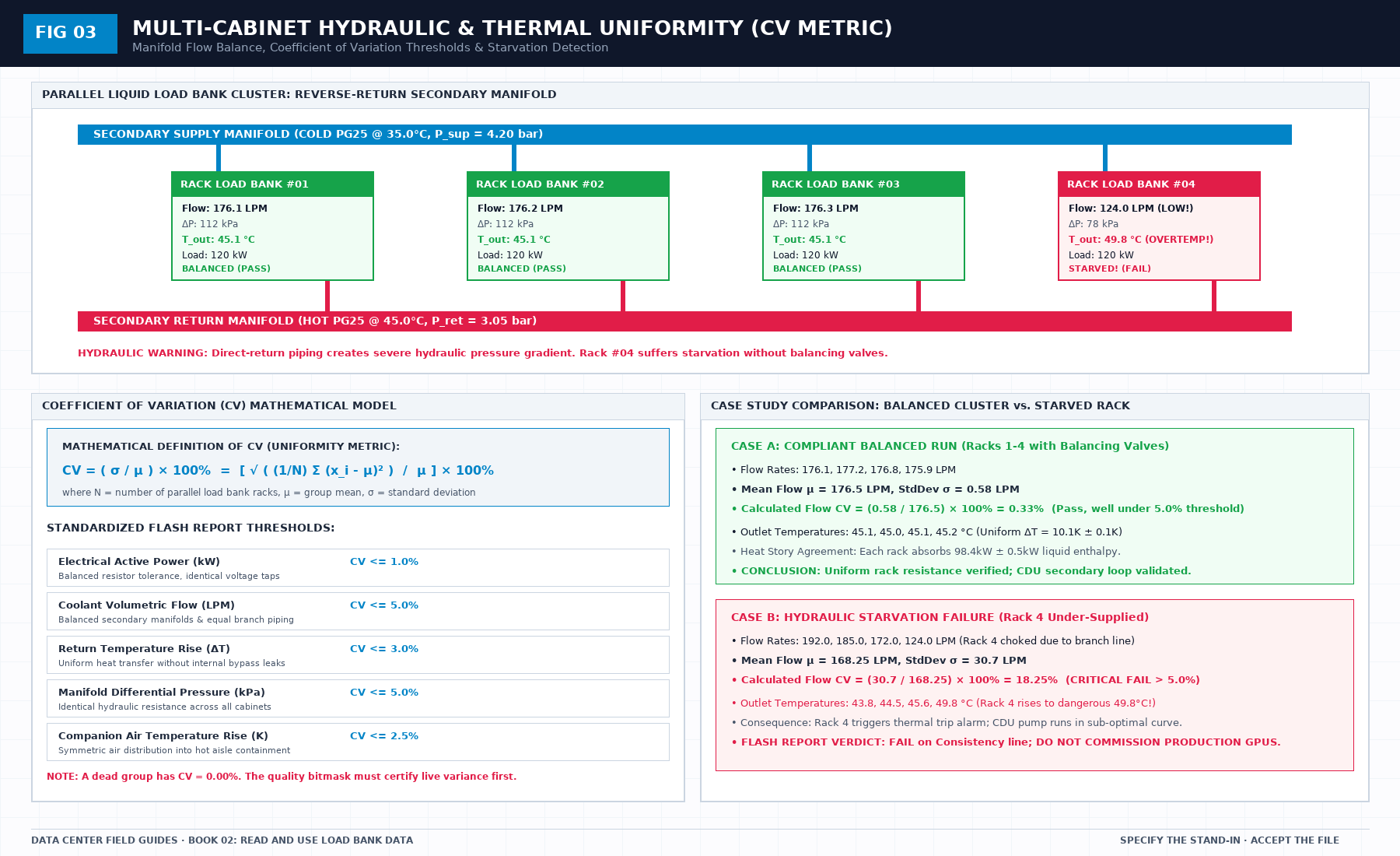
Task: Click 'STANDARDIZED FLASH REPORT THRESHOLDS:' heading
Action: point(191,528)
